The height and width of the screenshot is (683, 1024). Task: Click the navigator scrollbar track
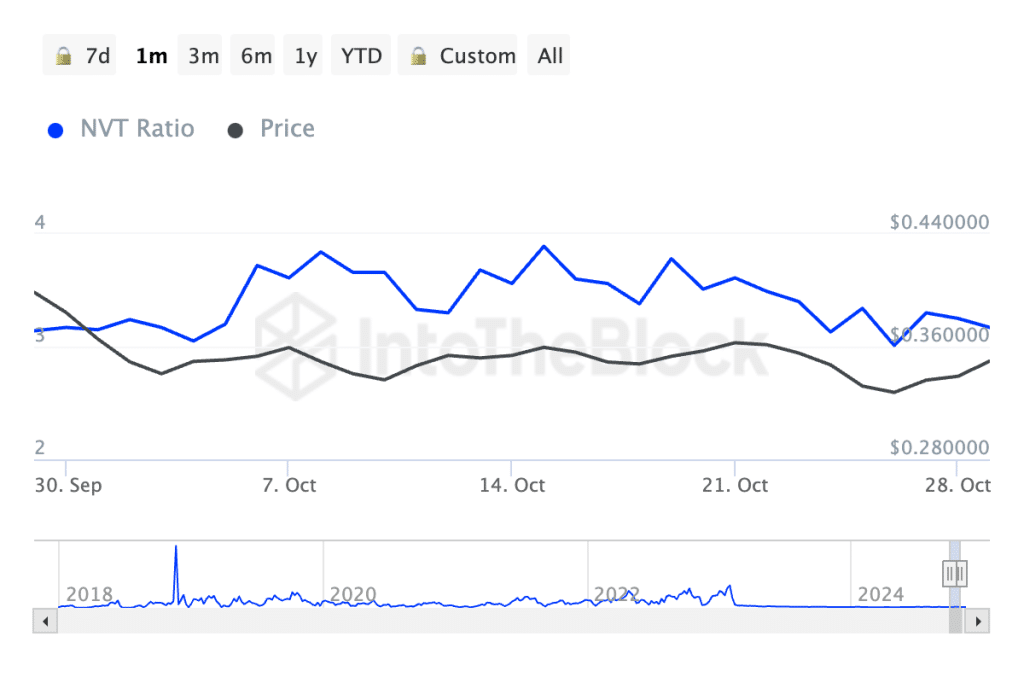point(503,621)
